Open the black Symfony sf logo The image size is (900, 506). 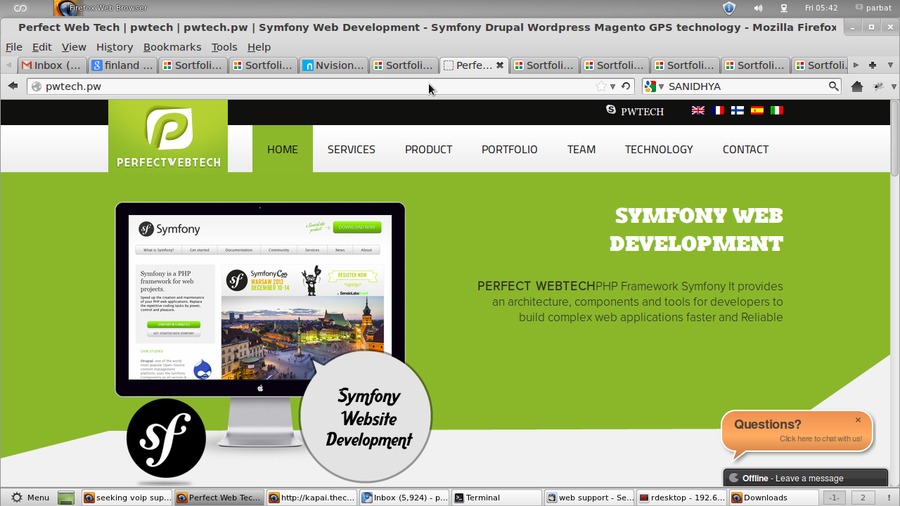coord(166,438)
